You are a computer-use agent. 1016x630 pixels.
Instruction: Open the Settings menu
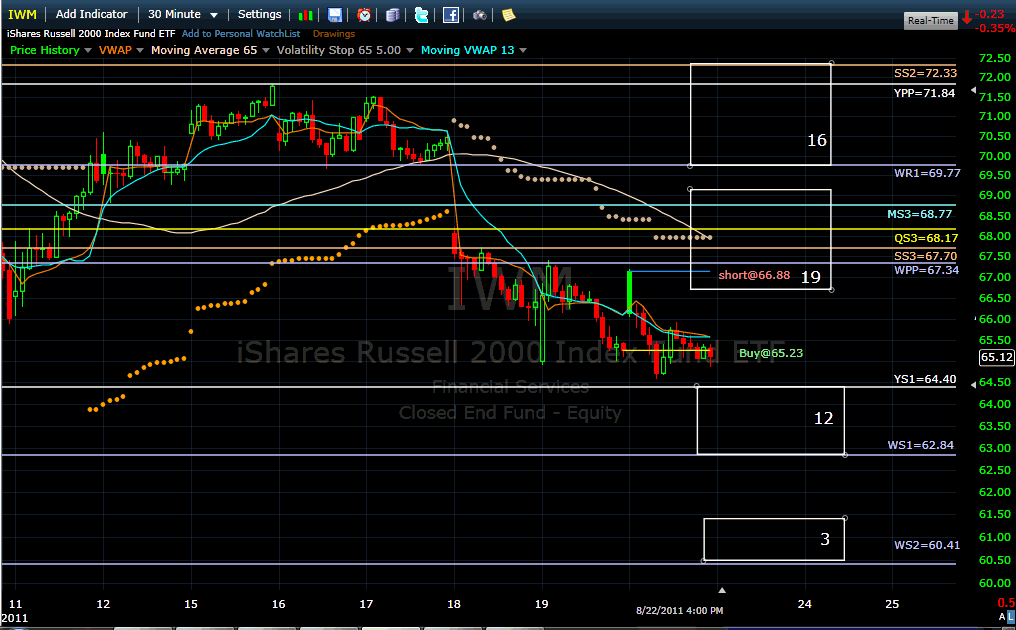point(259,14)
